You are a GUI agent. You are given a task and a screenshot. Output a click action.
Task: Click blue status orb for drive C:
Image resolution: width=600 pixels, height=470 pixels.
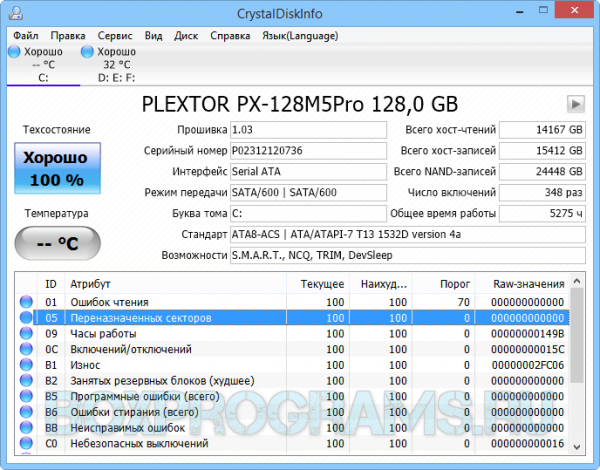click(x=15, y=51)
